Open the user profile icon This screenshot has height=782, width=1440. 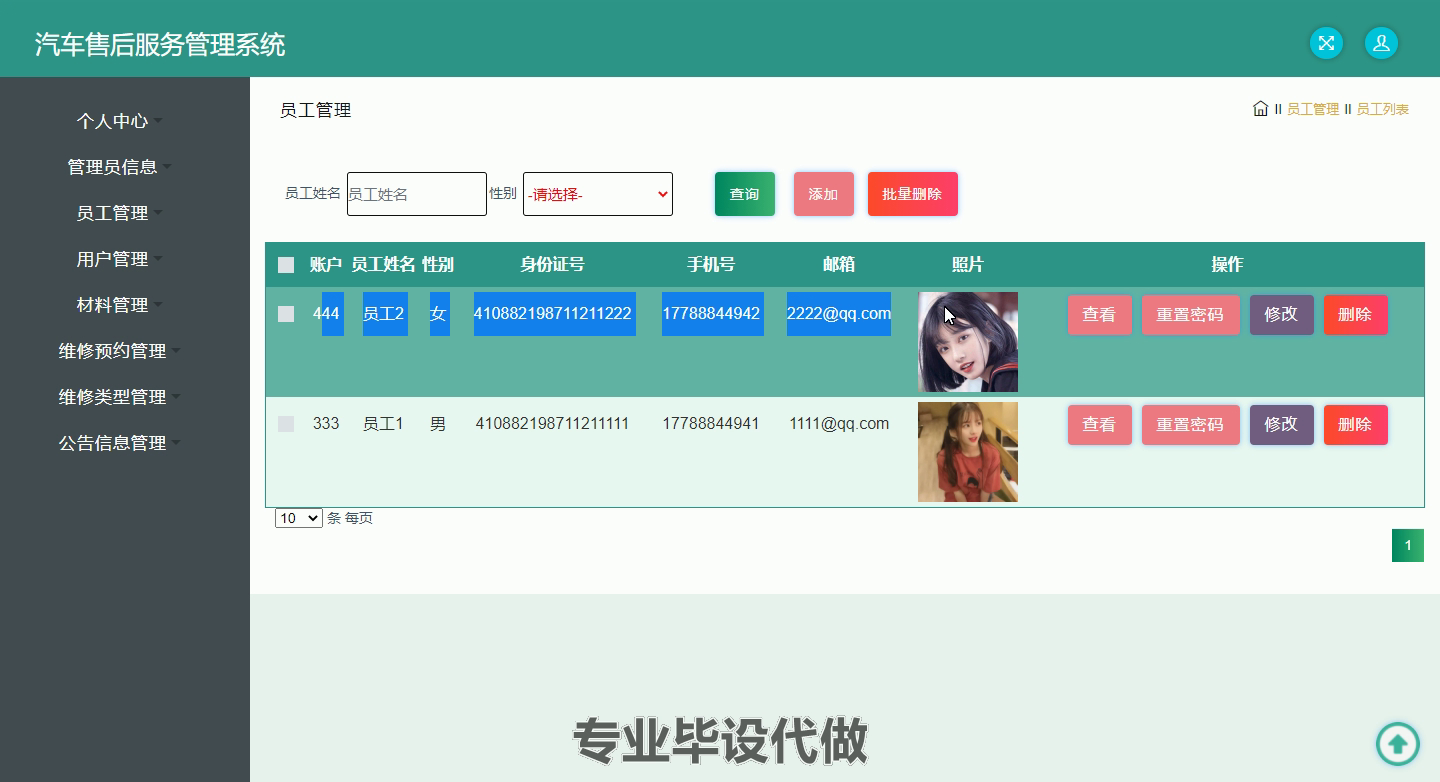[x=1381, y=43]
